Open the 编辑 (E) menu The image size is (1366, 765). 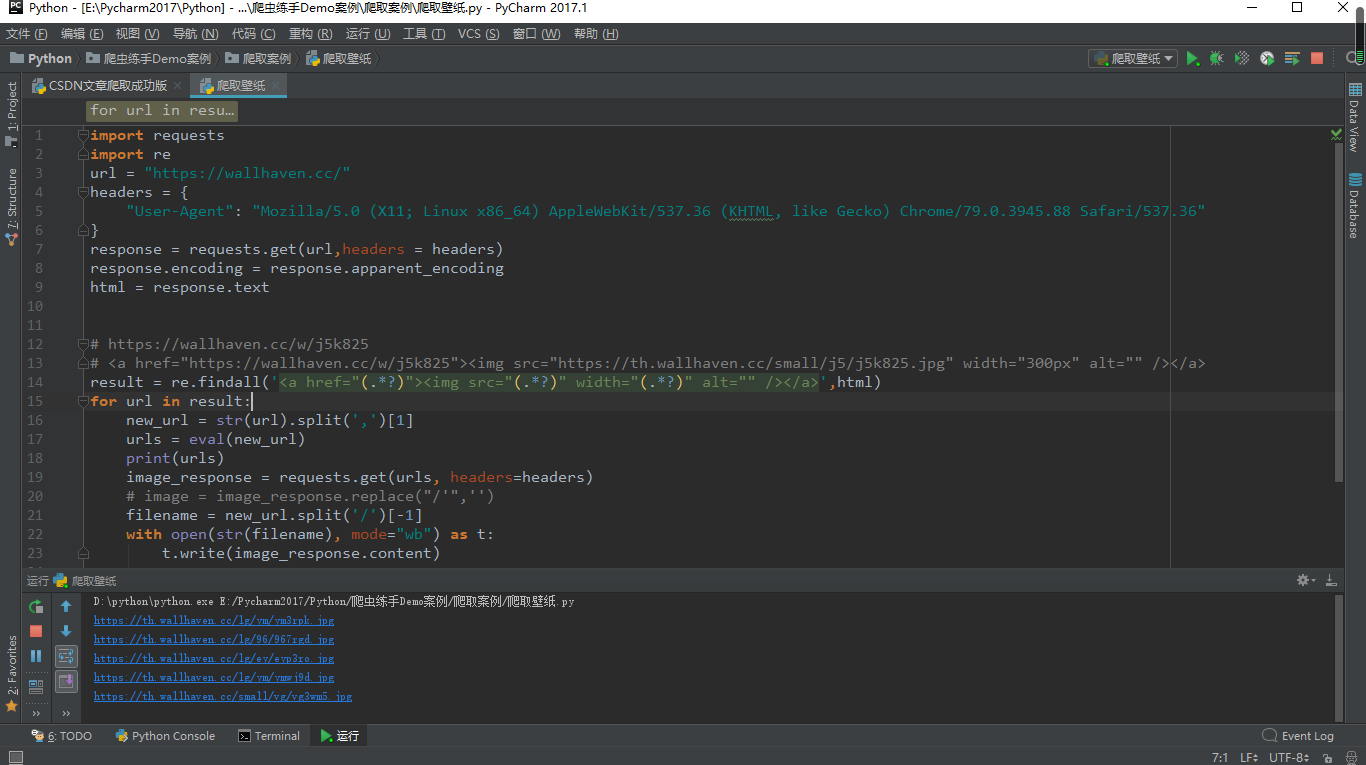[83, 34]
